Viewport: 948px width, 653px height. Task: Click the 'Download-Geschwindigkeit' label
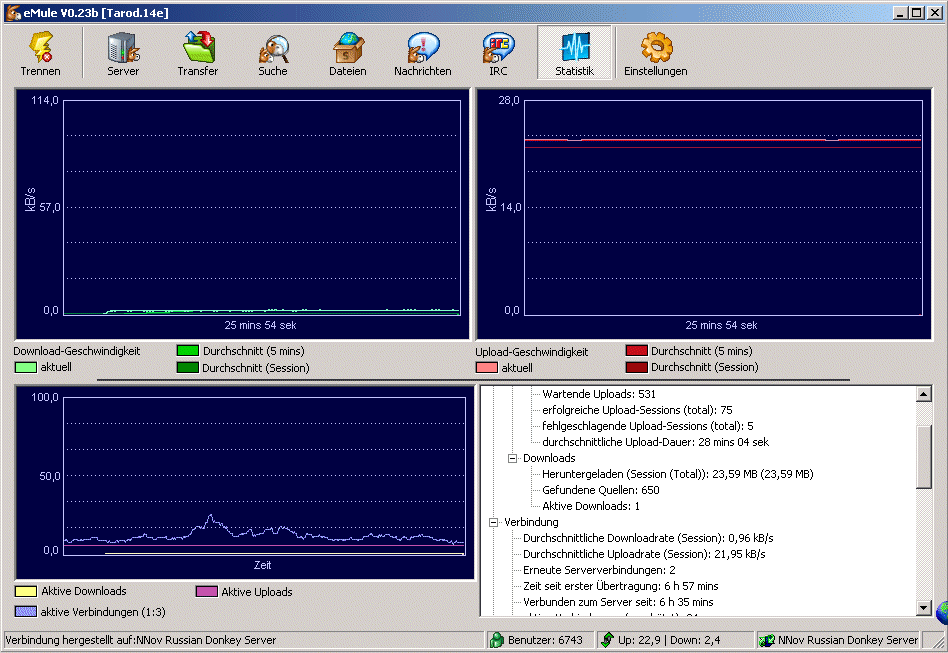point(77,351)
